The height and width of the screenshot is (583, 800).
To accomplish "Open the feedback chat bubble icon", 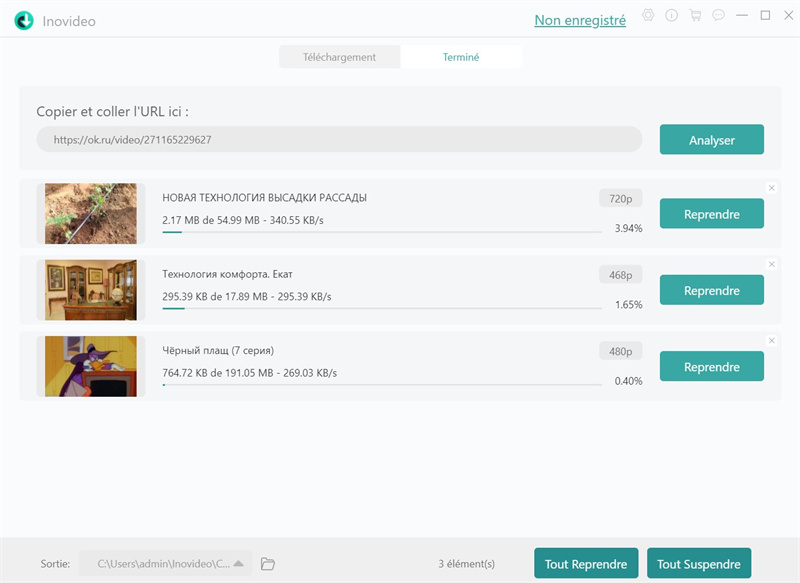I will tap(718, 15).
